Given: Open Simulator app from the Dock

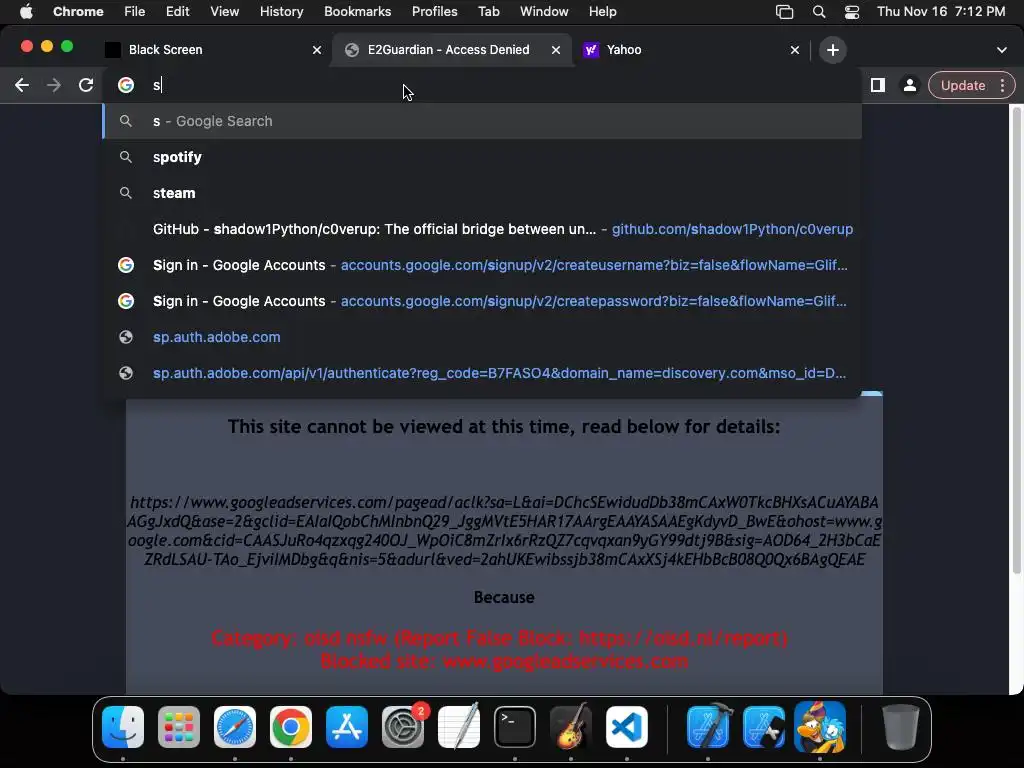Looking at the screenshot, I should click(x=764, y=727).
